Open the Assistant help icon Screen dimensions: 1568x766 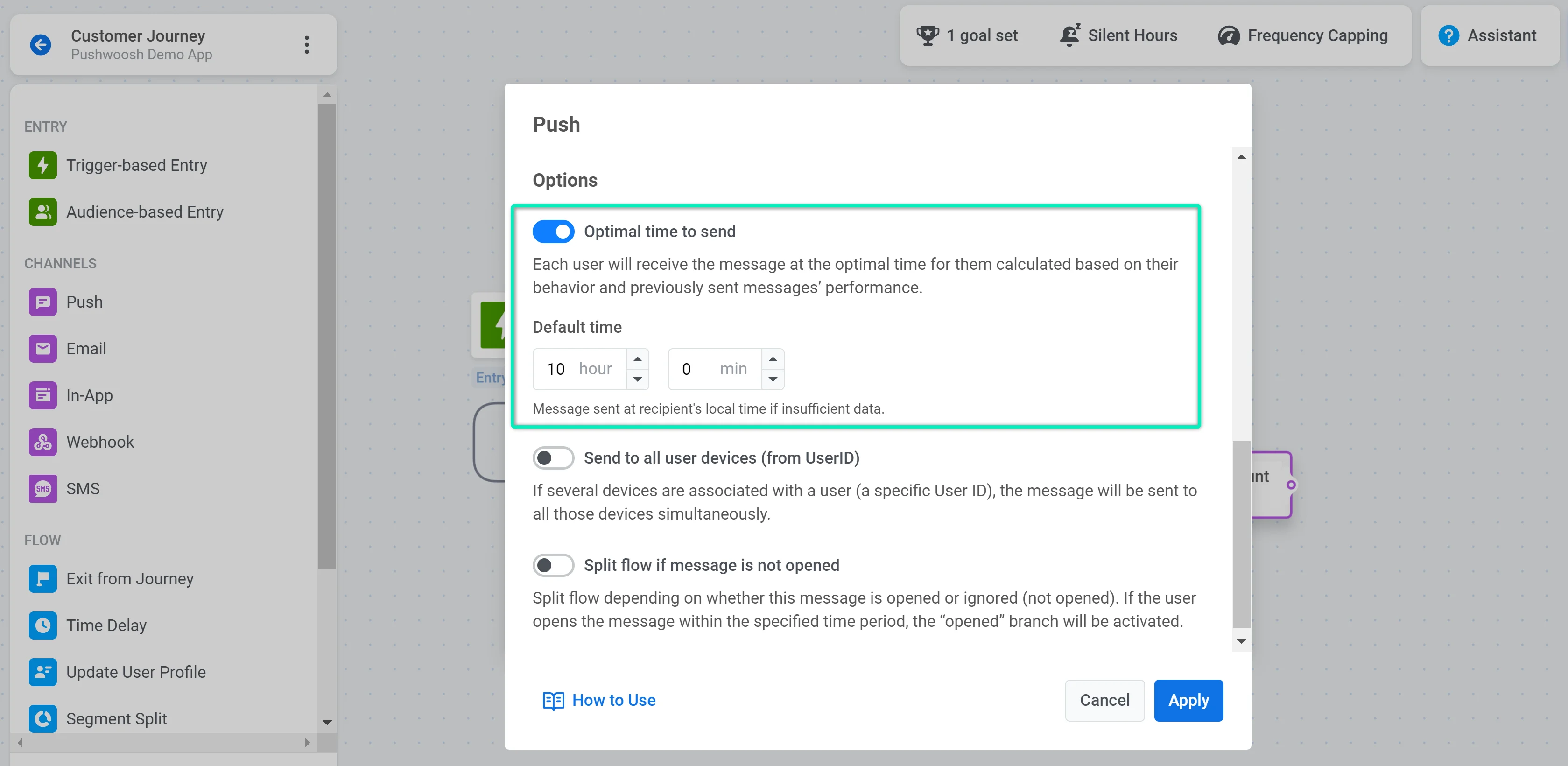point(1448,36)
